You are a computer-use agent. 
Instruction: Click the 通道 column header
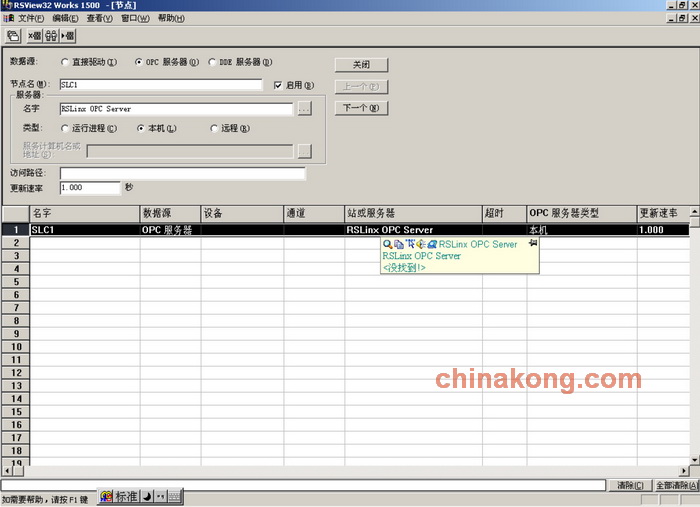pyautogui.click(x=314, y=213)
